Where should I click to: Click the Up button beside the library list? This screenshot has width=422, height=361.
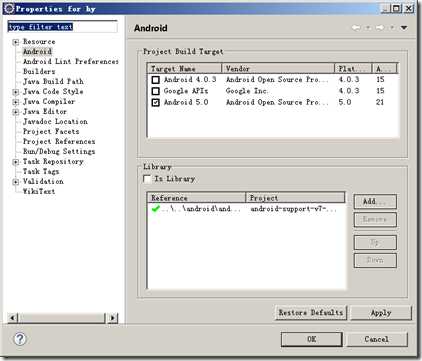pyautogui.click(x=375, y=242)
